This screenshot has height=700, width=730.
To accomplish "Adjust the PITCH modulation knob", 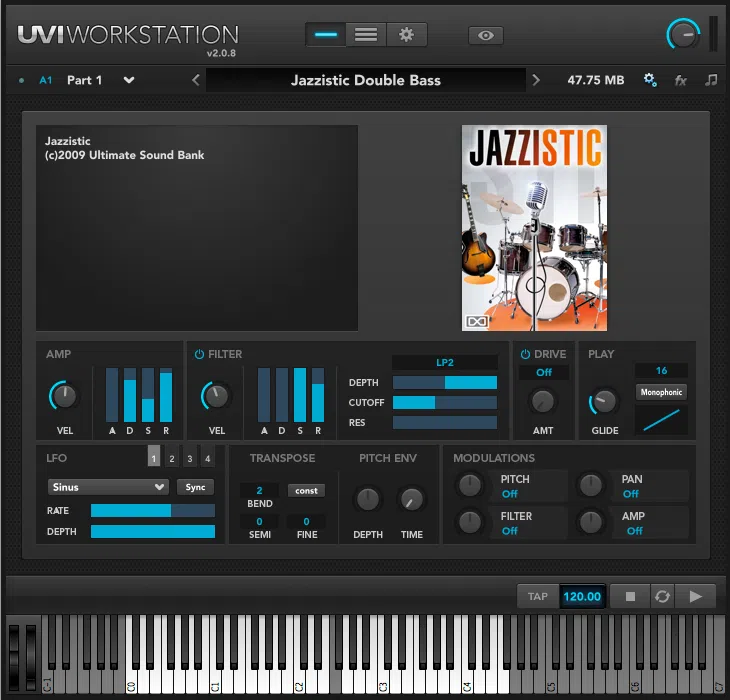I will (x=470, y=485).
